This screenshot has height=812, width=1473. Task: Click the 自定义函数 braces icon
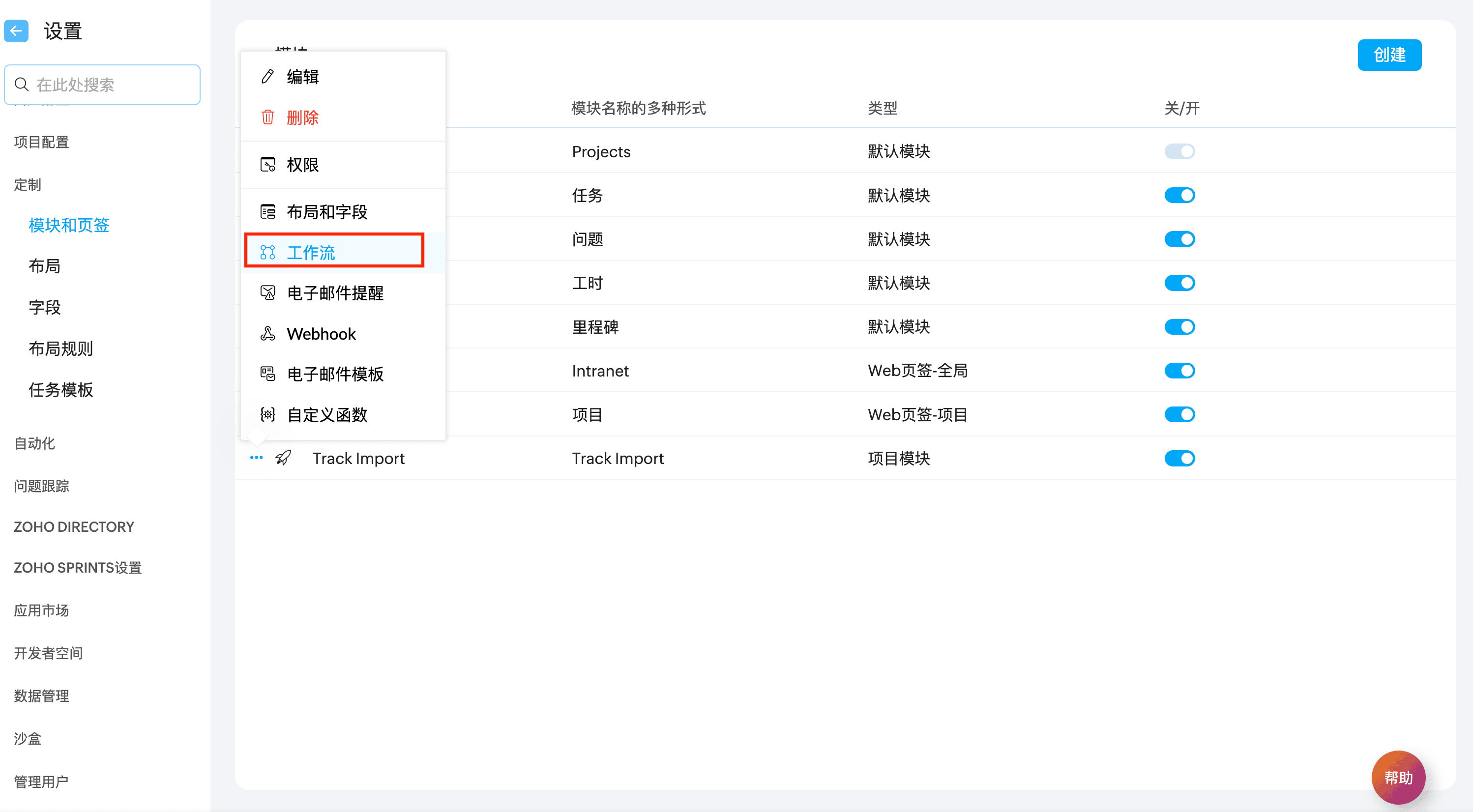point(267,414)
